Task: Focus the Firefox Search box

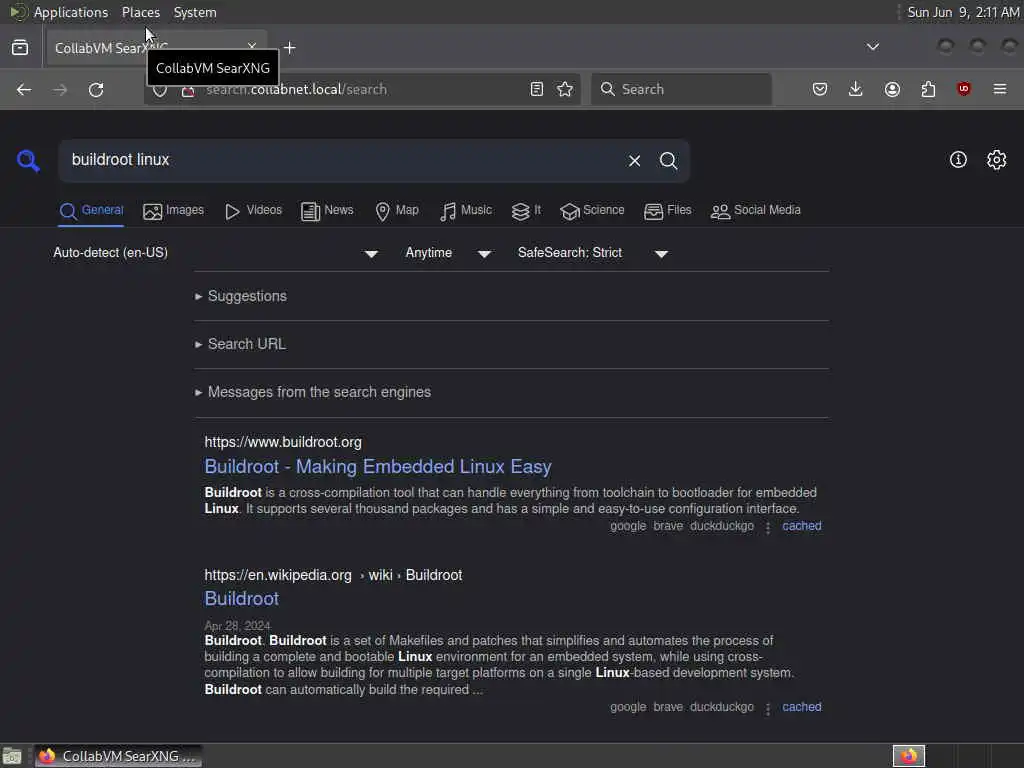Action: pos(681,89)
